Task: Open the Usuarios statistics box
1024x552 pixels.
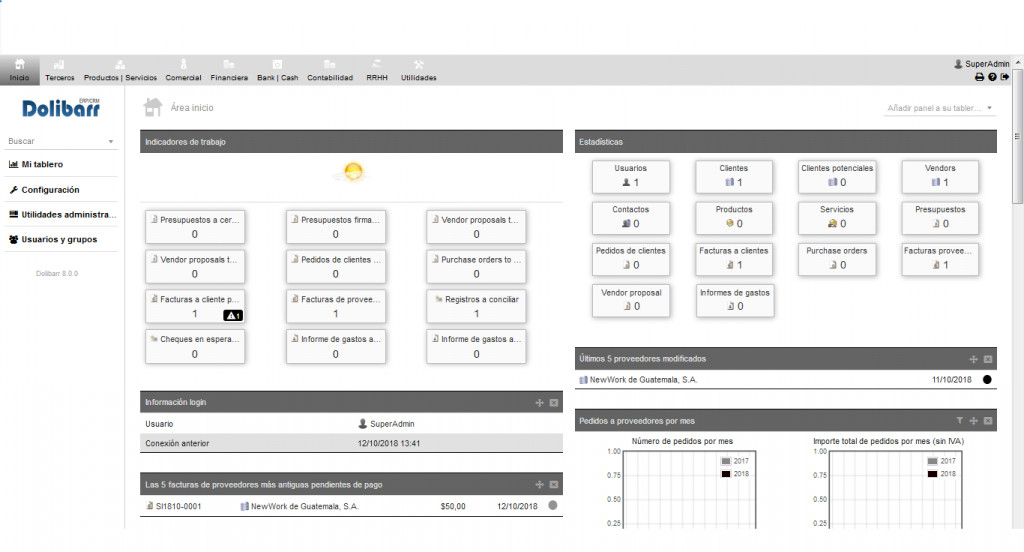Action: (x=631, y=176)
